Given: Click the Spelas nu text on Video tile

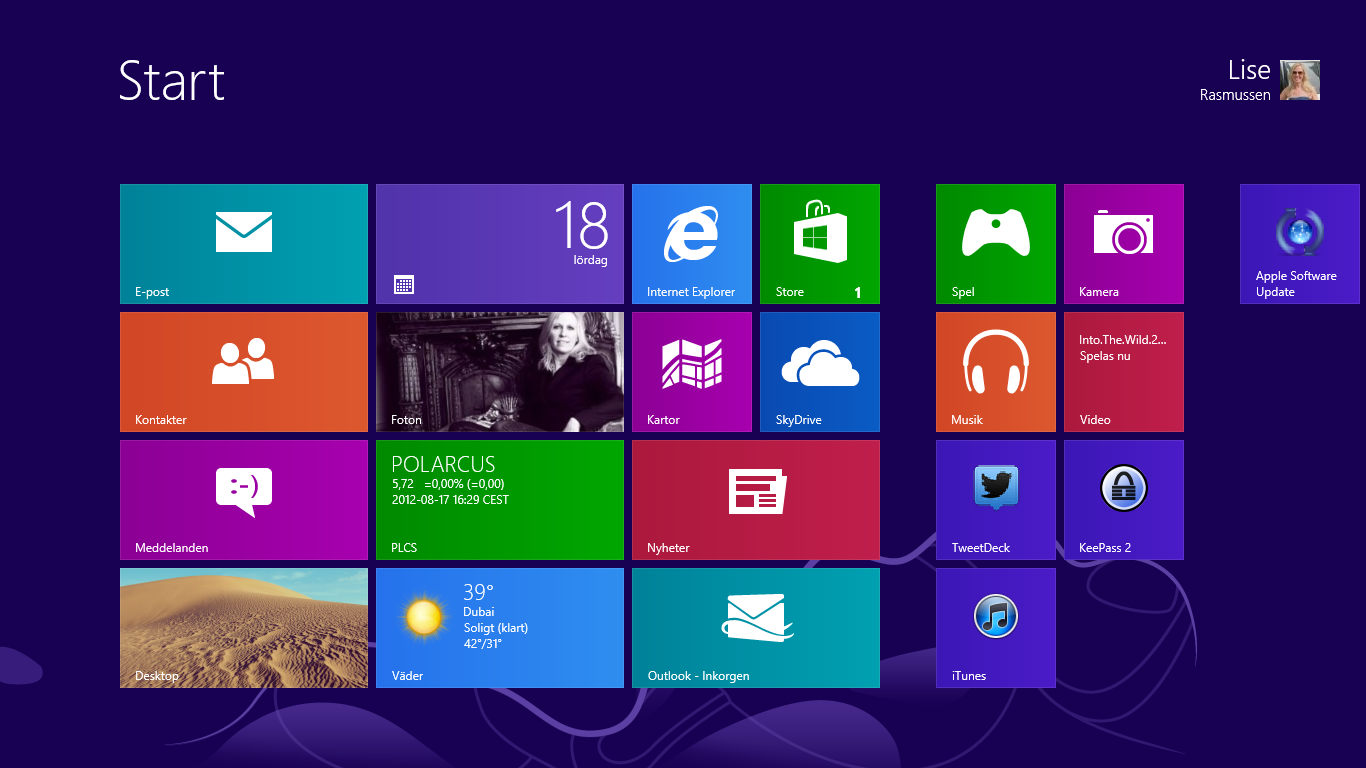Looking at the screenshot, I should [x=1105, y=356].
